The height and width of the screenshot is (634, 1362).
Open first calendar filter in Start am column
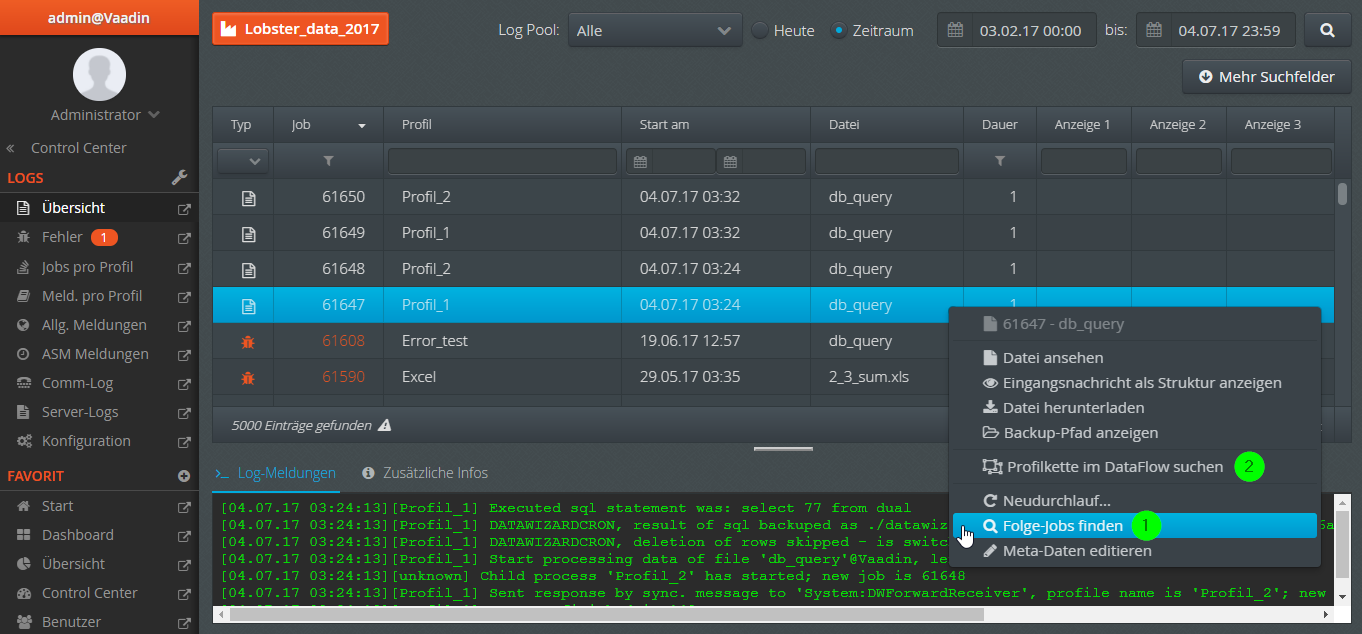point(641,161)
